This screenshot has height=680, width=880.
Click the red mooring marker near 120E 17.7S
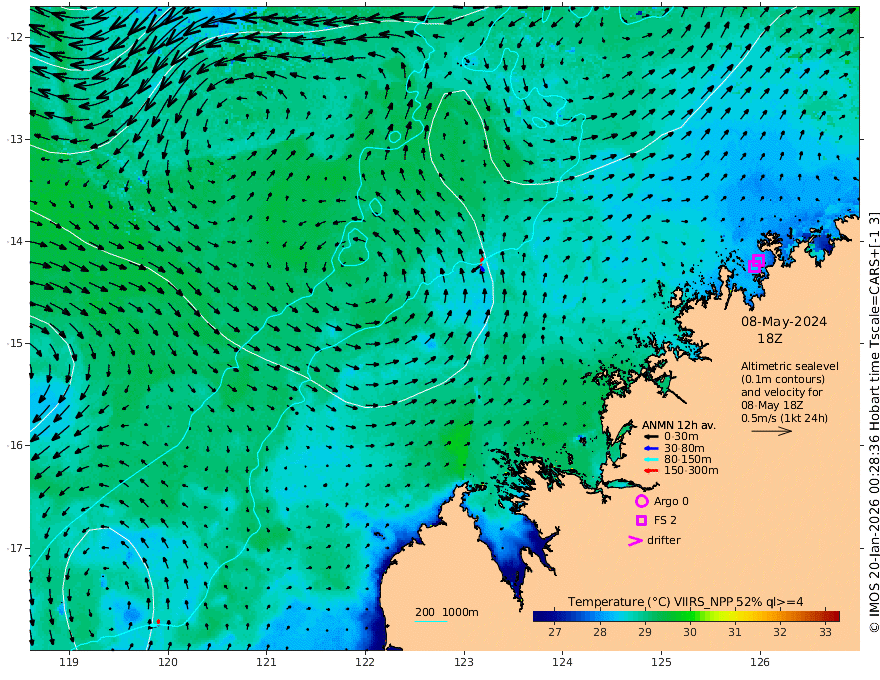tap(158, 621)
